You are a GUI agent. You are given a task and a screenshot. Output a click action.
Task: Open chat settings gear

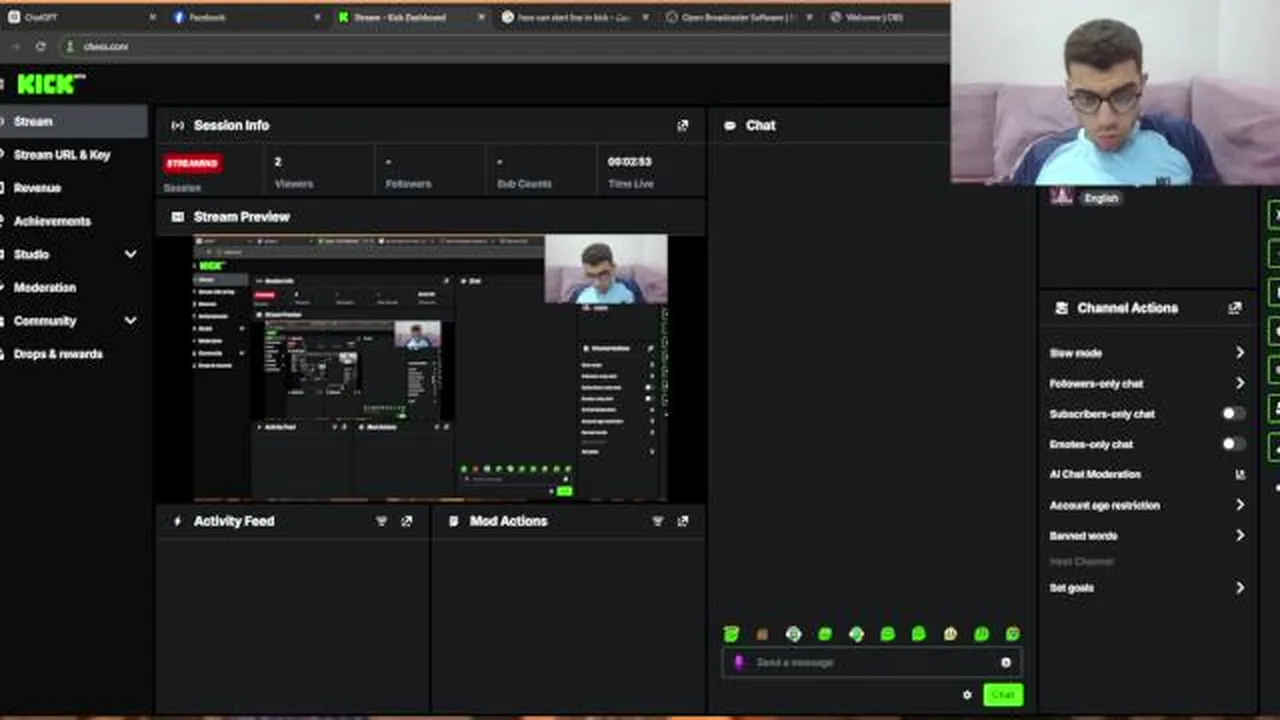tap(967, 695)
